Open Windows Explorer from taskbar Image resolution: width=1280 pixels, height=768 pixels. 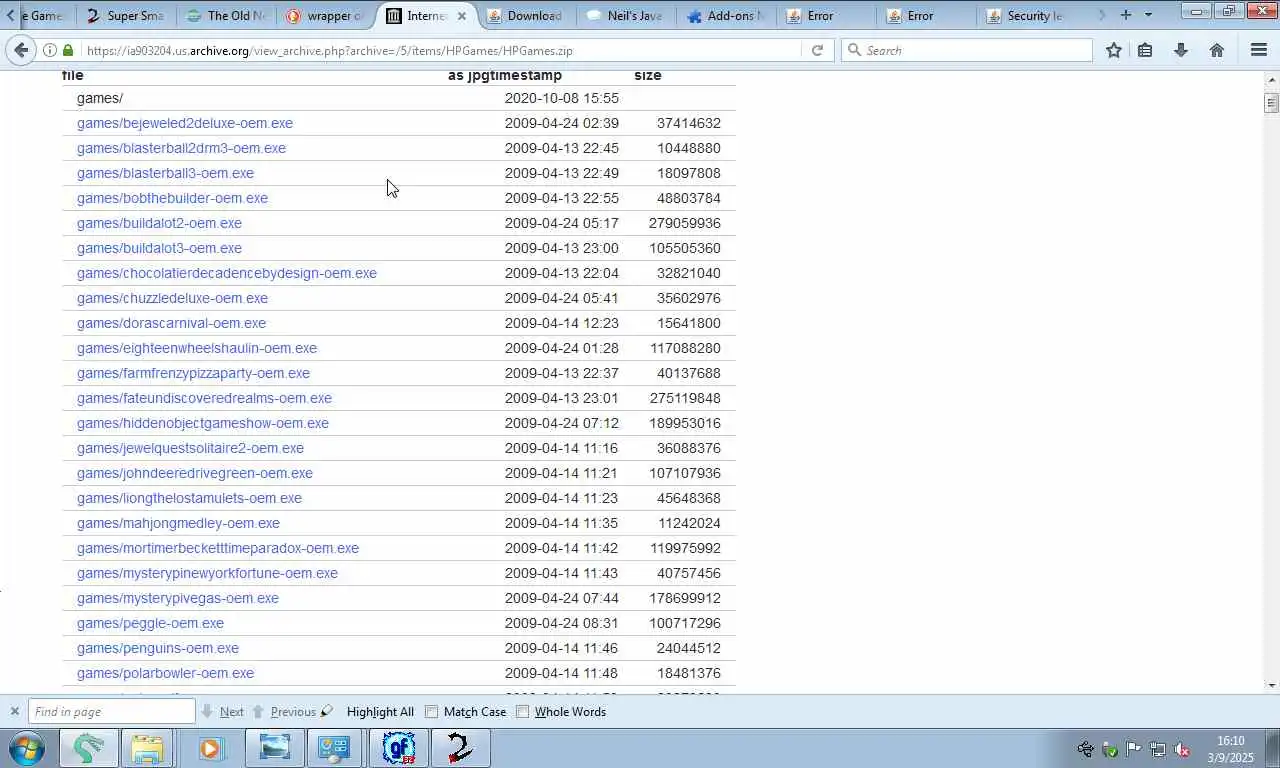pos(147,748)
